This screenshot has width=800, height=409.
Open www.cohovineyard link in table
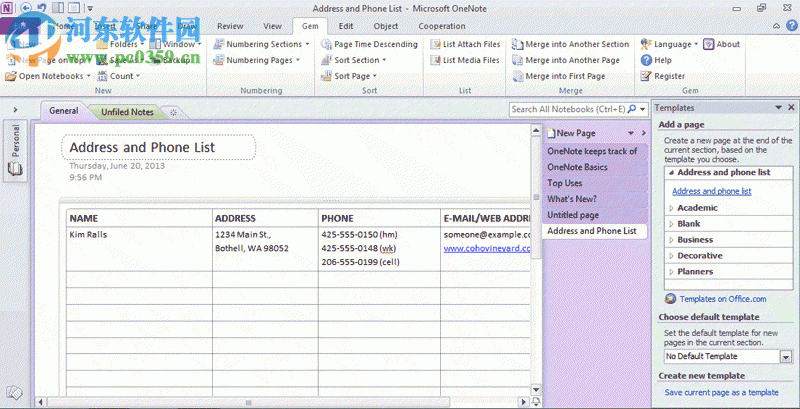pos(487,248)
